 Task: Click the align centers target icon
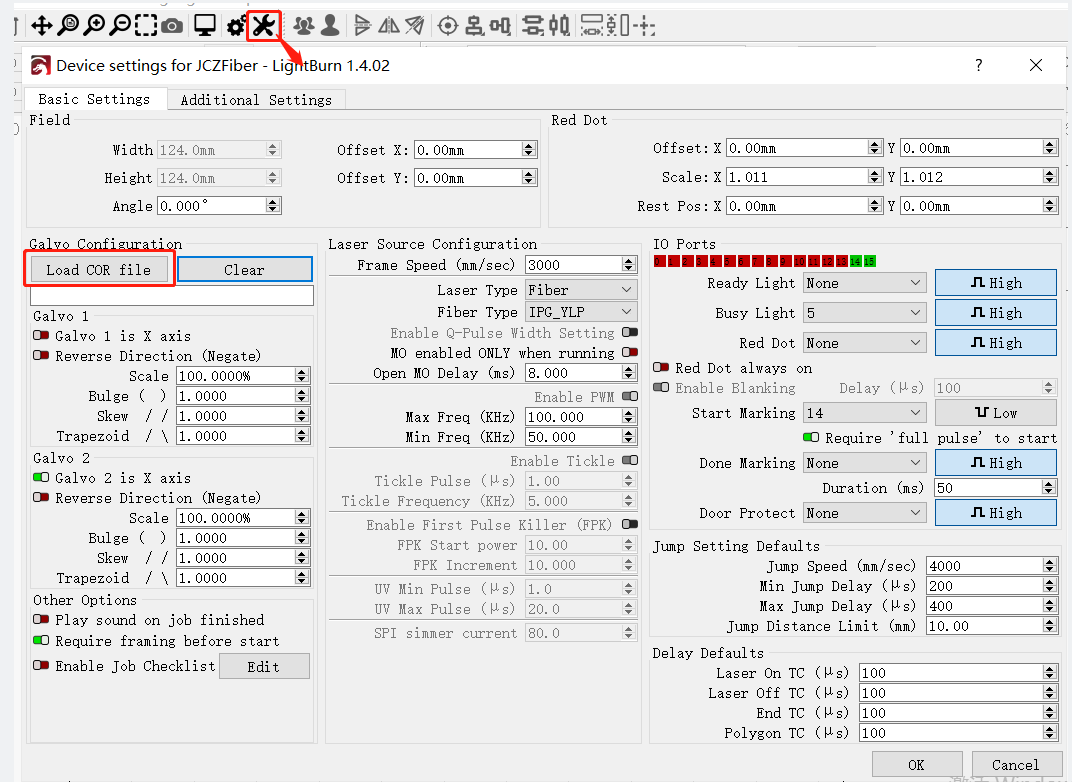448,26
